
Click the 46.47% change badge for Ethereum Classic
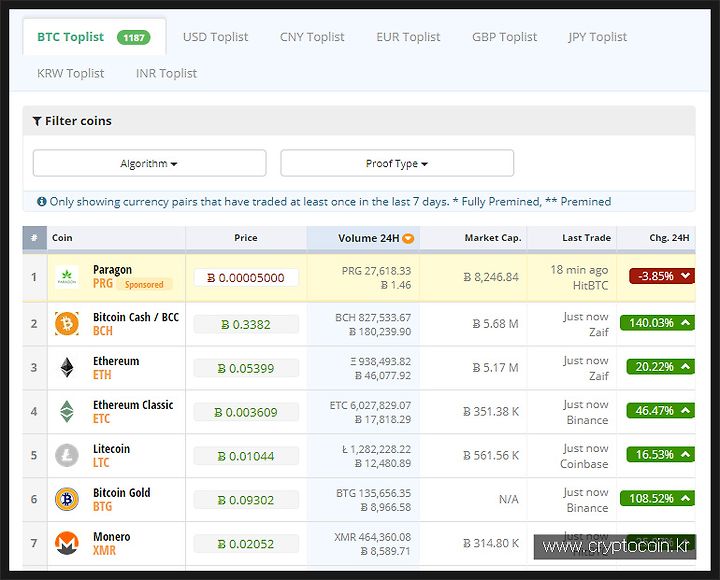point(660,411)
